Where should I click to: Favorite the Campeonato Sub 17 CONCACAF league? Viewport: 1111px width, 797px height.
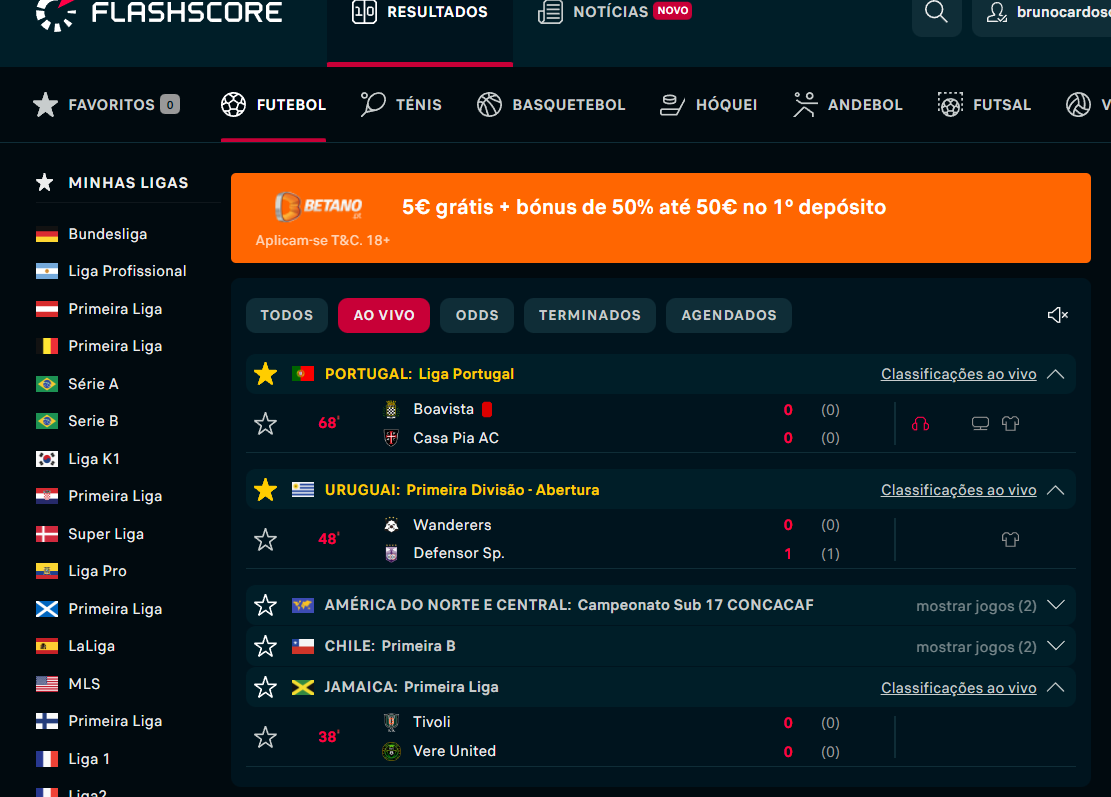(266, 605)
